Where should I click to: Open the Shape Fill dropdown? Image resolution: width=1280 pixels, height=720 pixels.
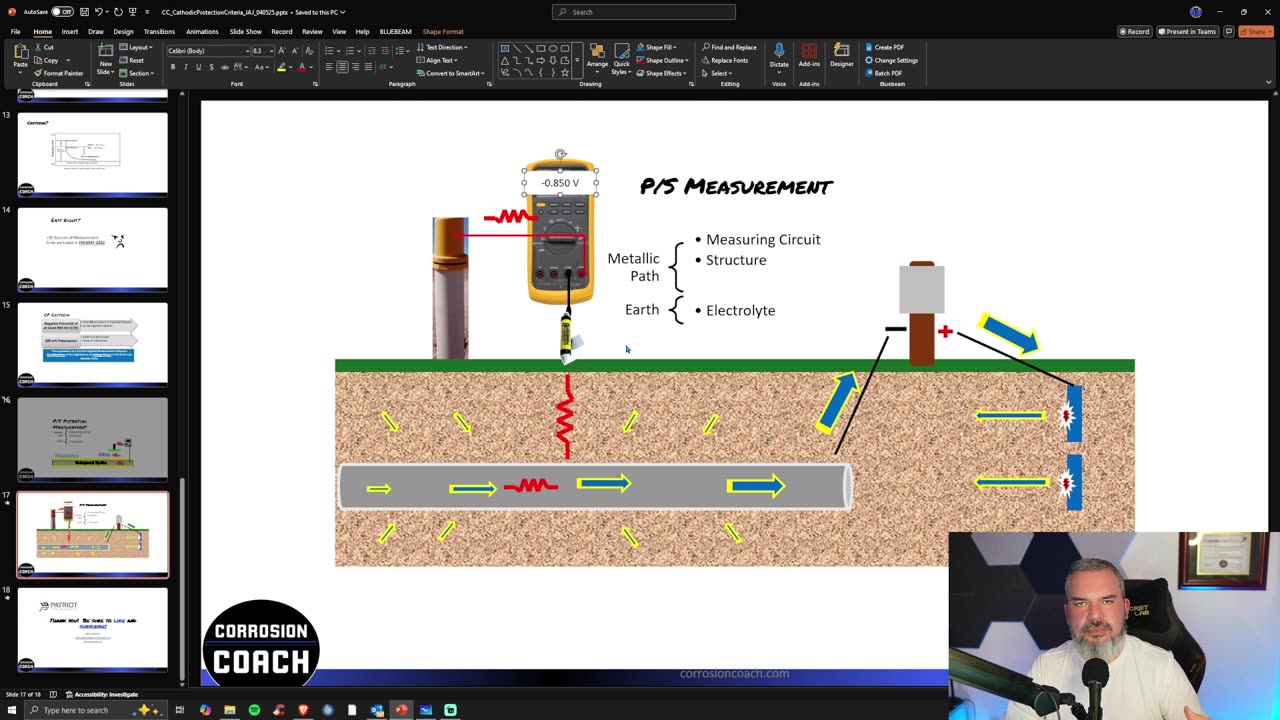[x=657, y=47]
